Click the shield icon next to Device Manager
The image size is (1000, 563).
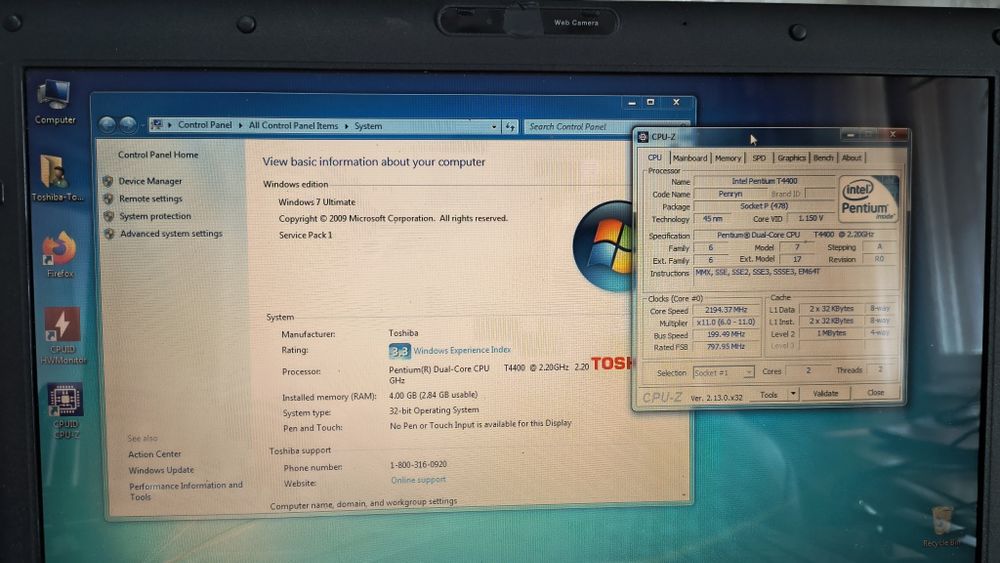108,181
